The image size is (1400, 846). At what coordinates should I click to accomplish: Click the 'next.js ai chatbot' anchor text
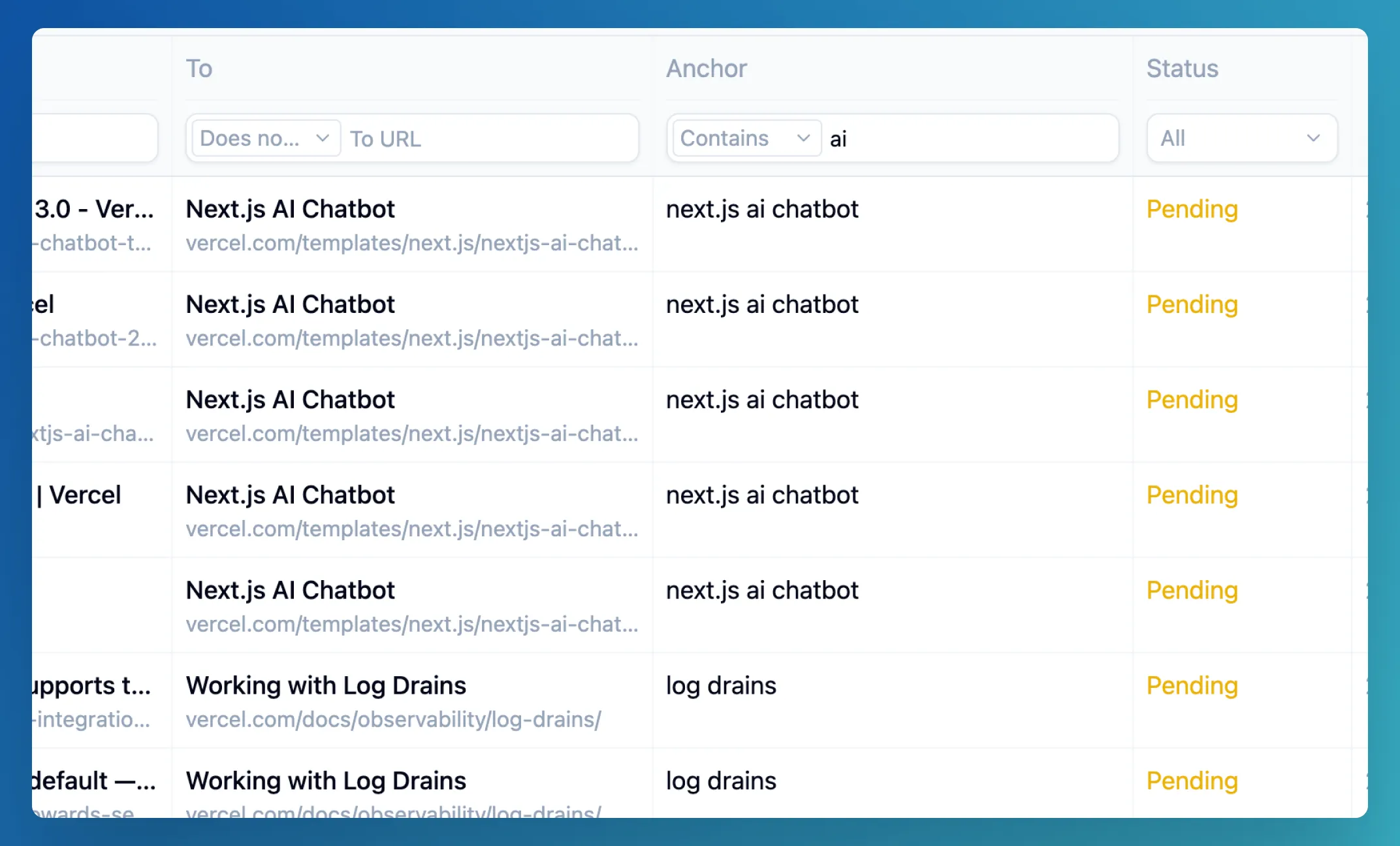click(762, 208)
